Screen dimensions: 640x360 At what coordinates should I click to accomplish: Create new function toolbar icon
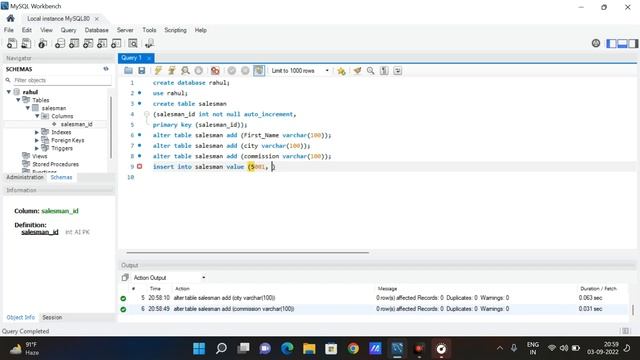[x=116, y=43]
